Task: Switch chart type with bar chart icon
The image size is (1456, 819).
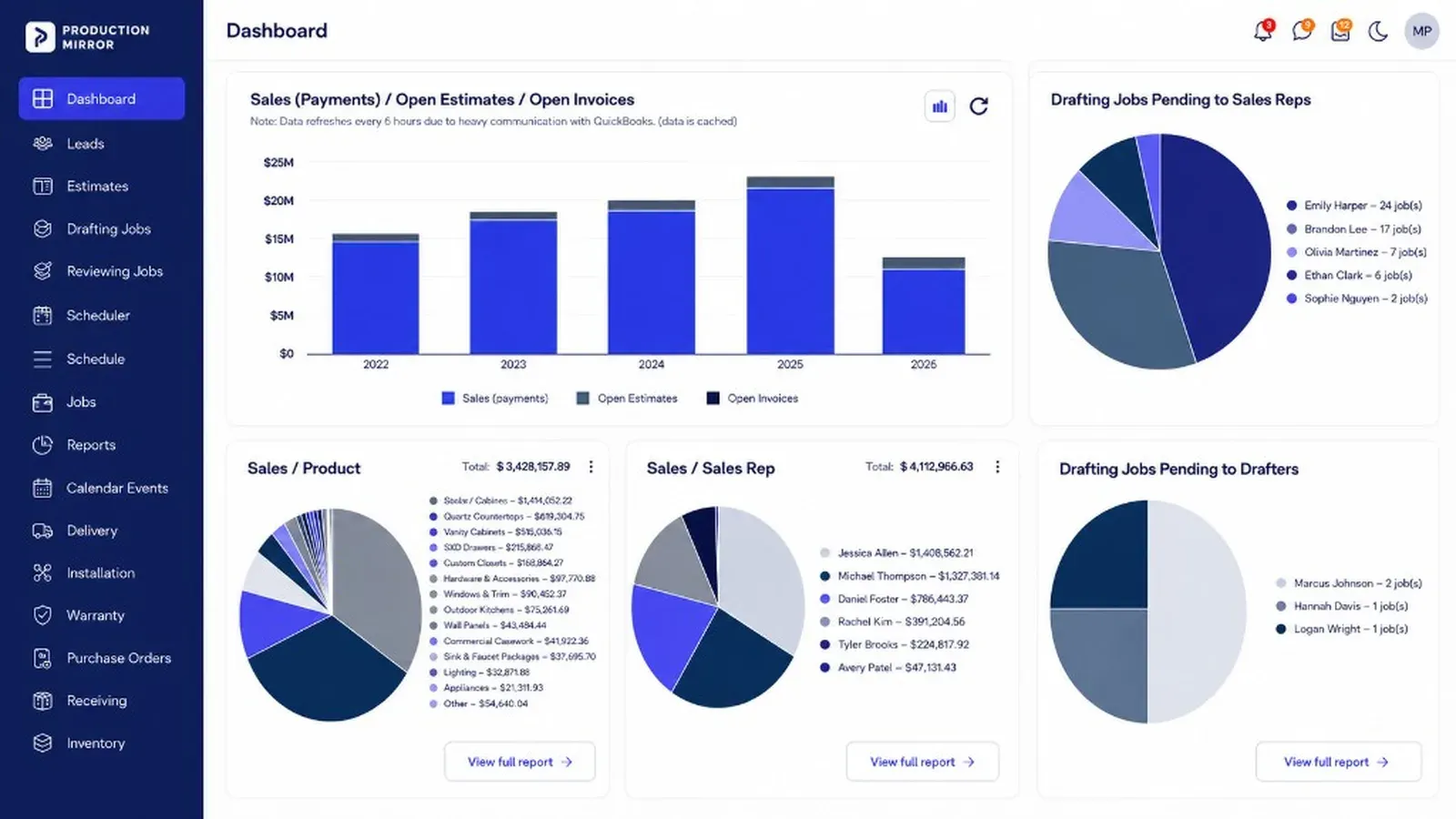Action: [x=940, y=106]
